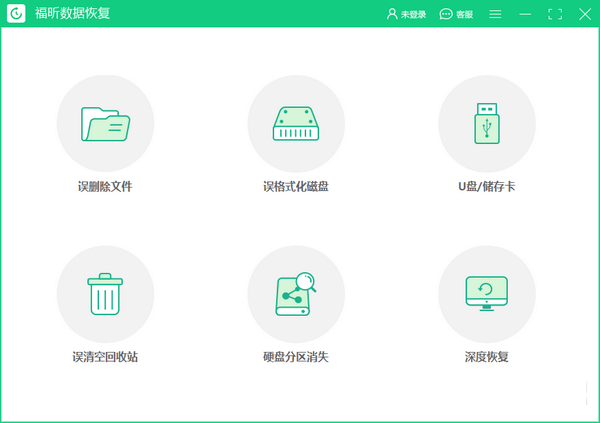Image resolution: width=600 pixels, height=423 pixels.
Task: Select the U盘/储存卡 text label
Action: (x=486, y=187)
